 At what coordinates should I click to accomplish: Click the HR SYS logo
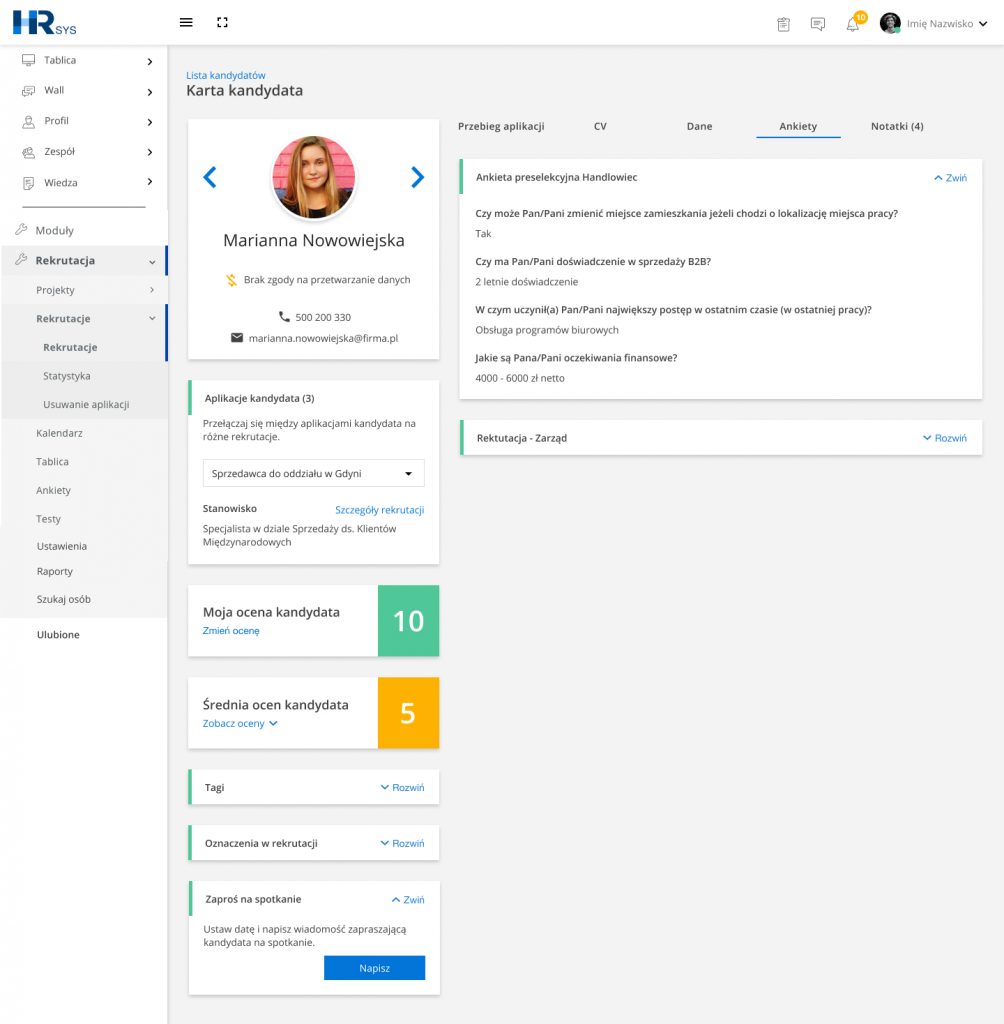click(44, 23)
